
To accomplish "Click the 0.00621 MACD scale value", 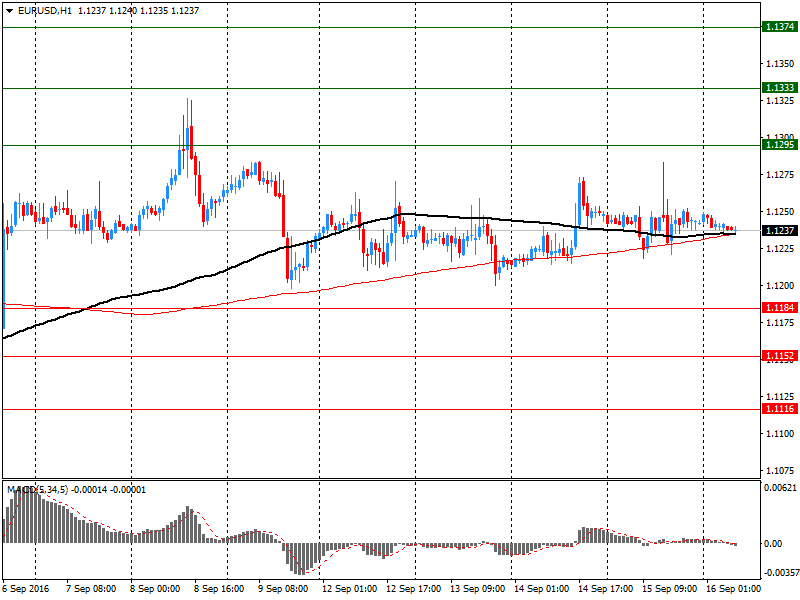I will coord(780,488).
